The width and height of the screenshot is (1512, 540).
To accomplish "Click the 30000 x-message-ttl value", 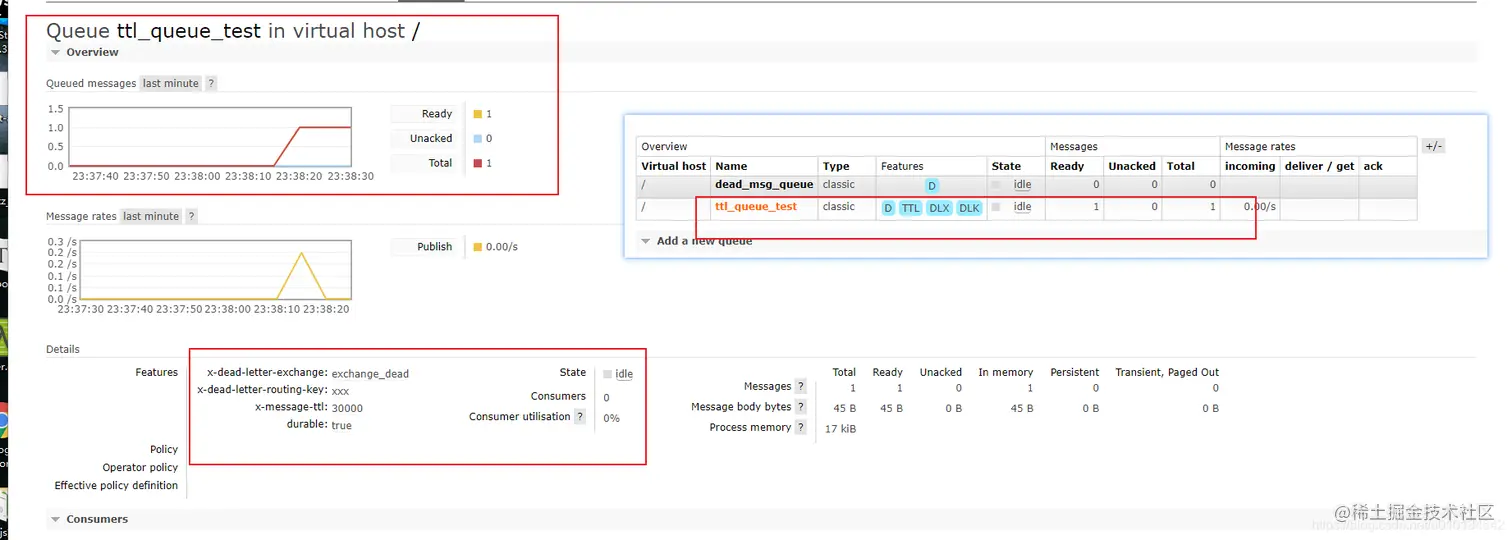I will (x=347, y=408).
